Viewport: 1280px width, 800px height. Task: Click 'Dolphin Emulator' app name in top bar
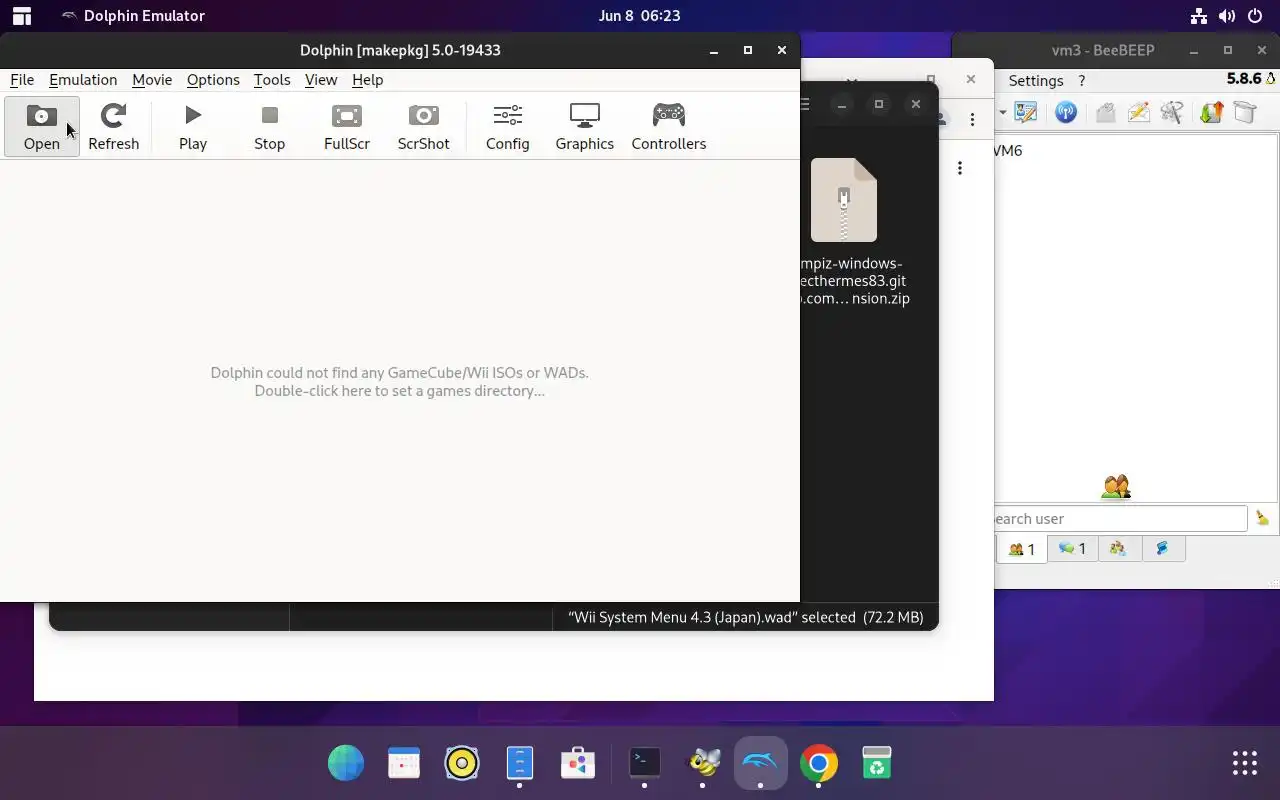click(144, 16)
